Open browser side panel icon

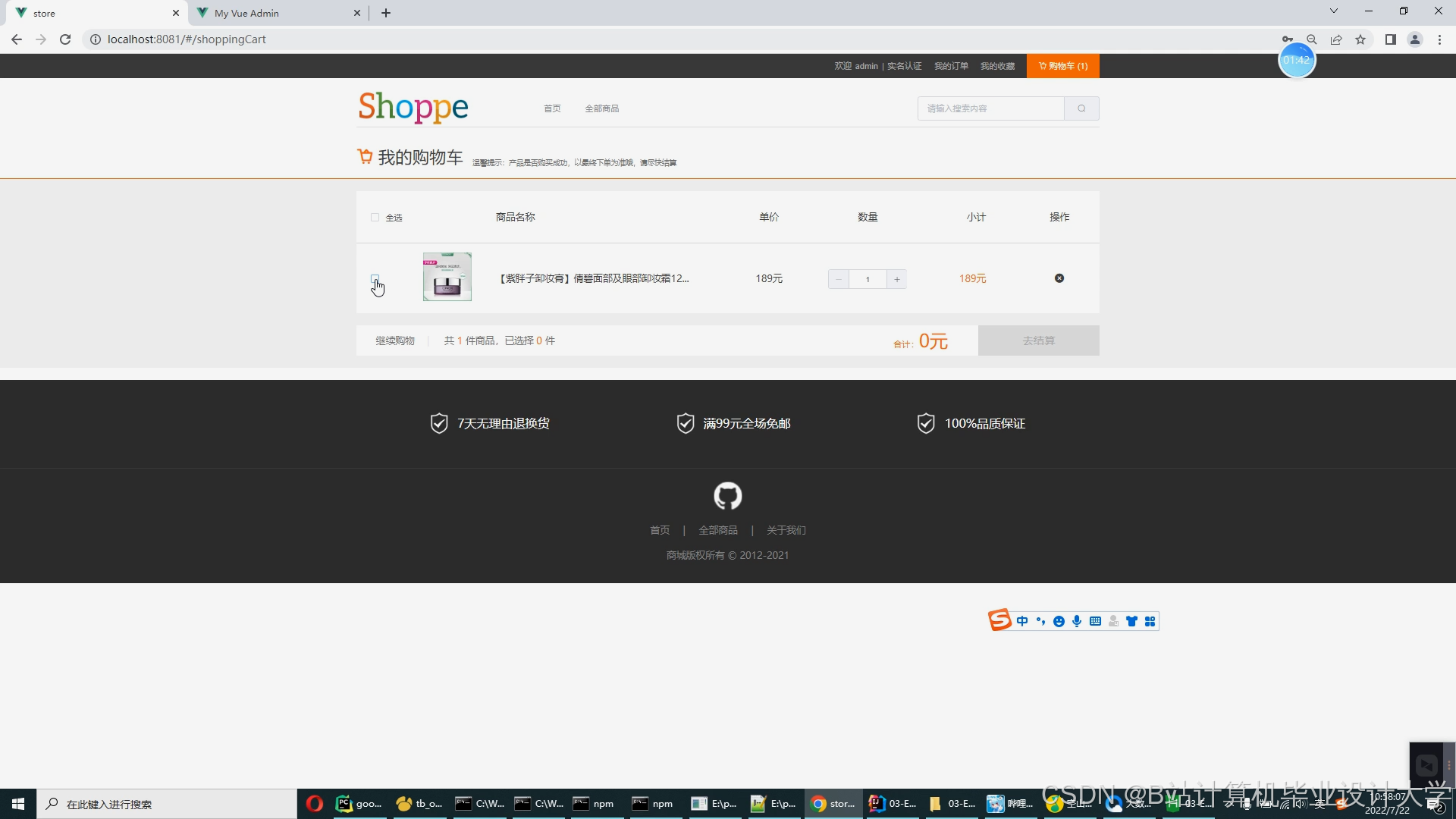click(1390, 39)
